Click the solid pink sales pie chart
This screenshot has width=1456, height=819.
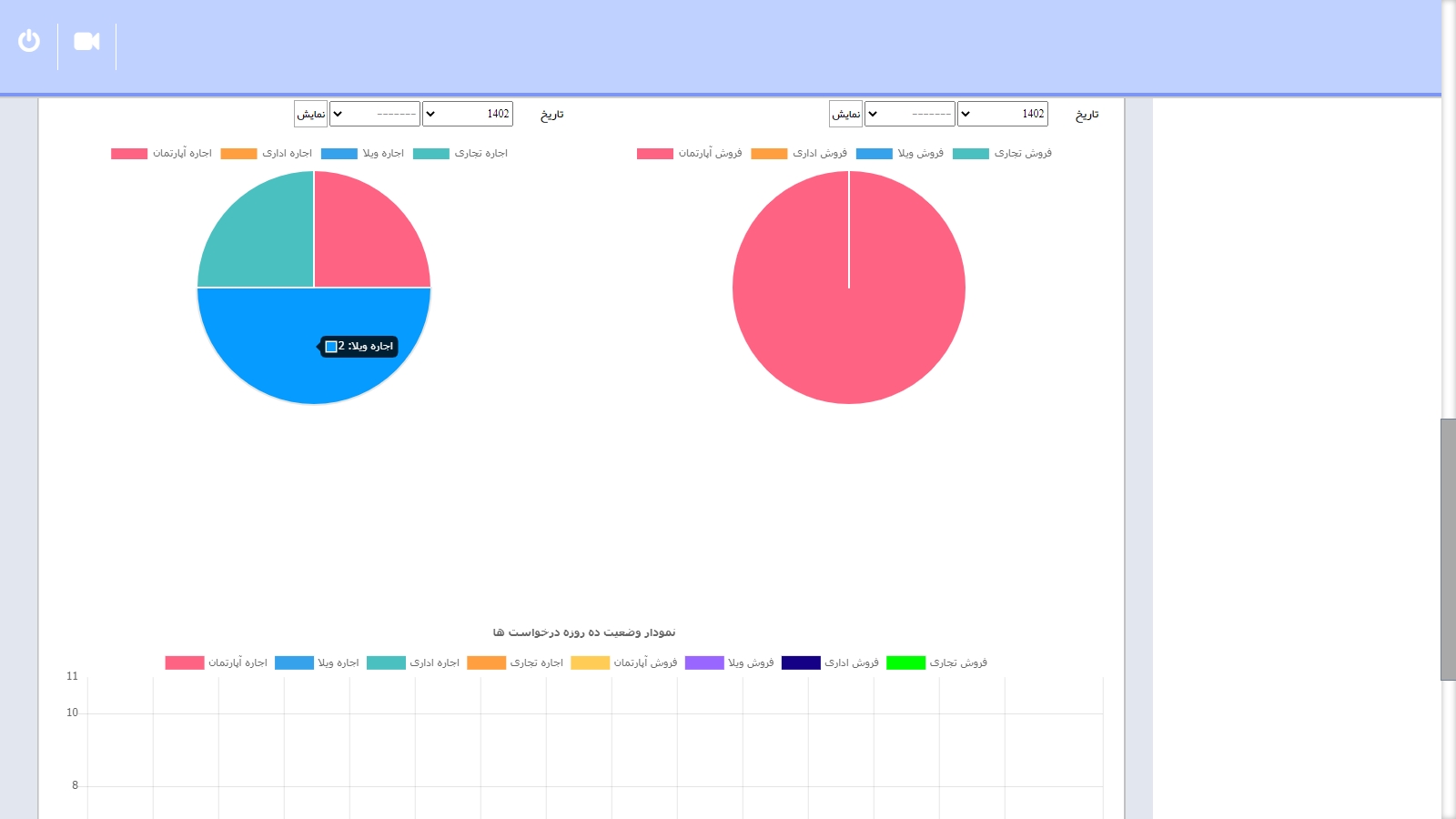(848, 309)
